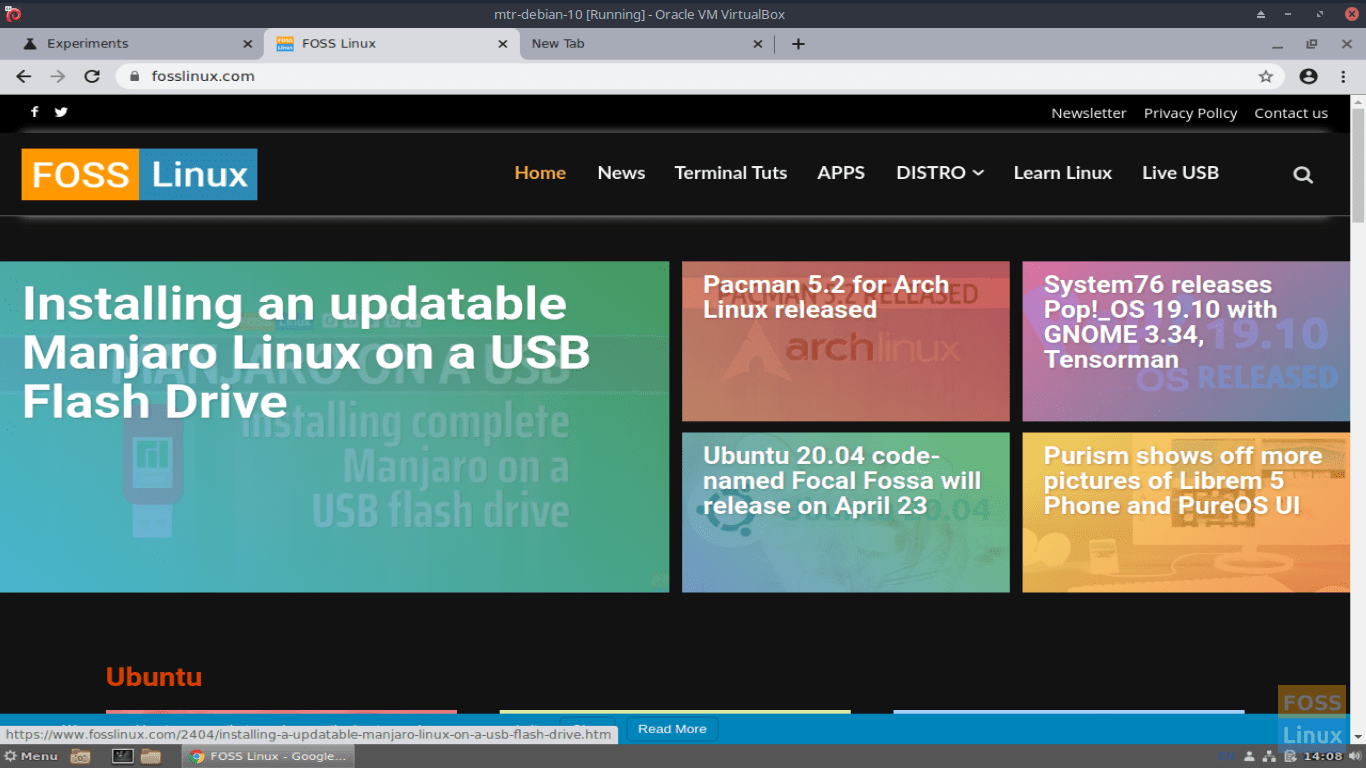Click the Read More button
The height and width of the screenshot is (768, 1366).
(672, 729)
